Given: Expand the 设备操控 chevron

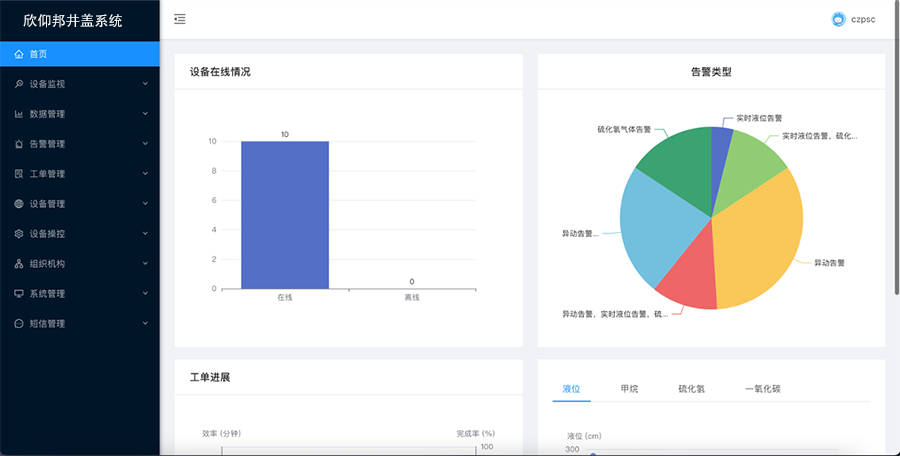Looking at the screenshot, I should point(145,234).
